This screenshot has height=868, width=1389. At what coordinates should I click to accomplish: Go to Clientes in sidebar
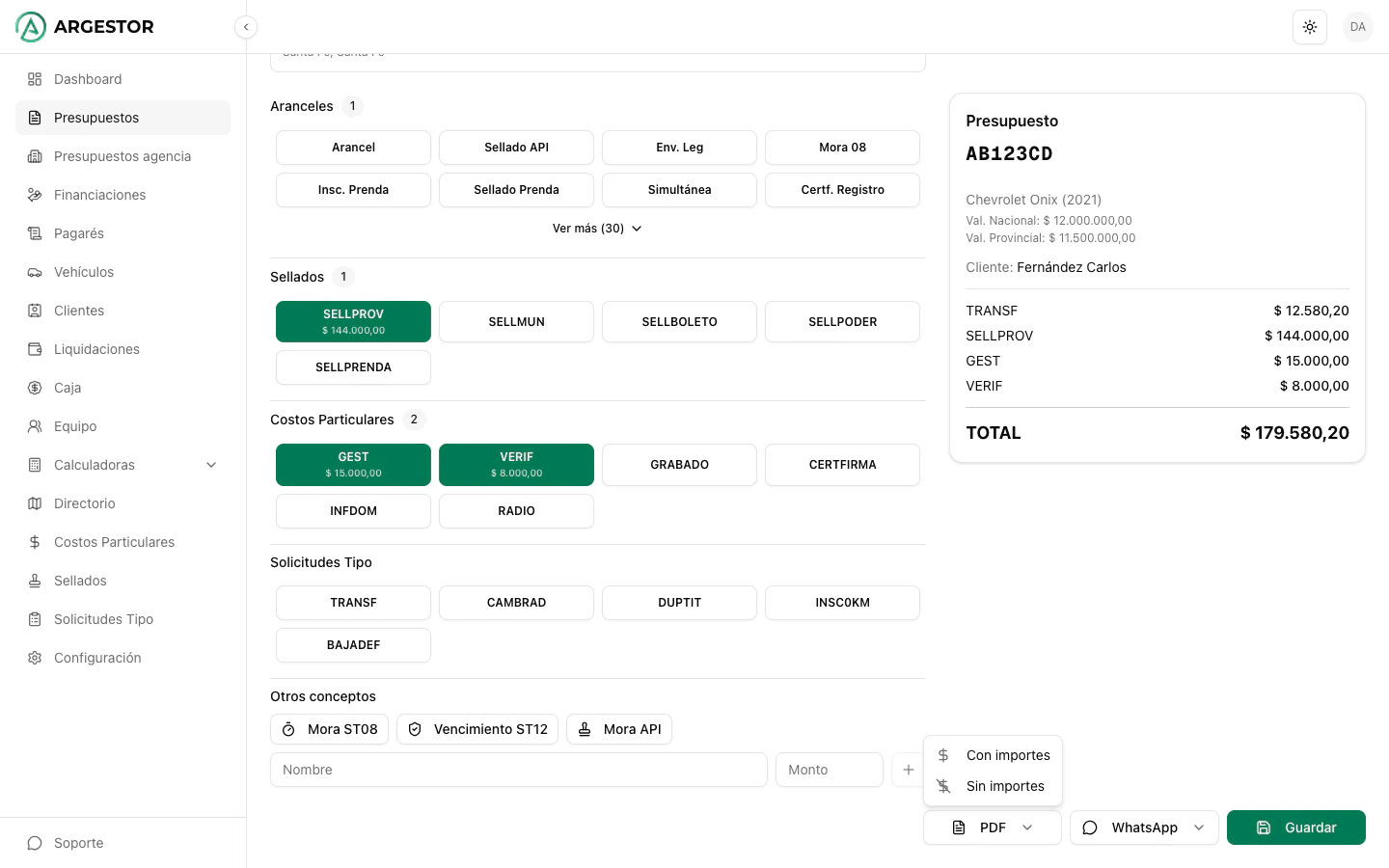click(123, 311)
